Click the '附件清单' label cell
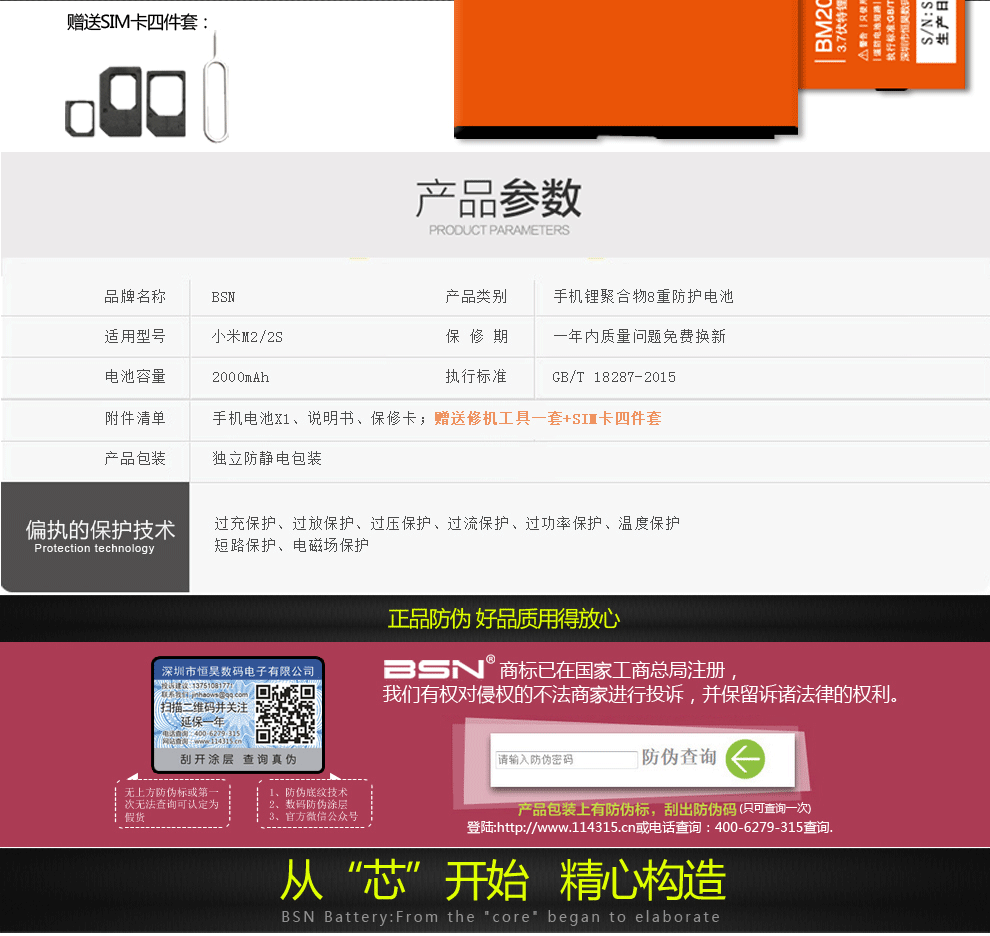The width and height of the screenshot is (990, 936). point(134,419)
